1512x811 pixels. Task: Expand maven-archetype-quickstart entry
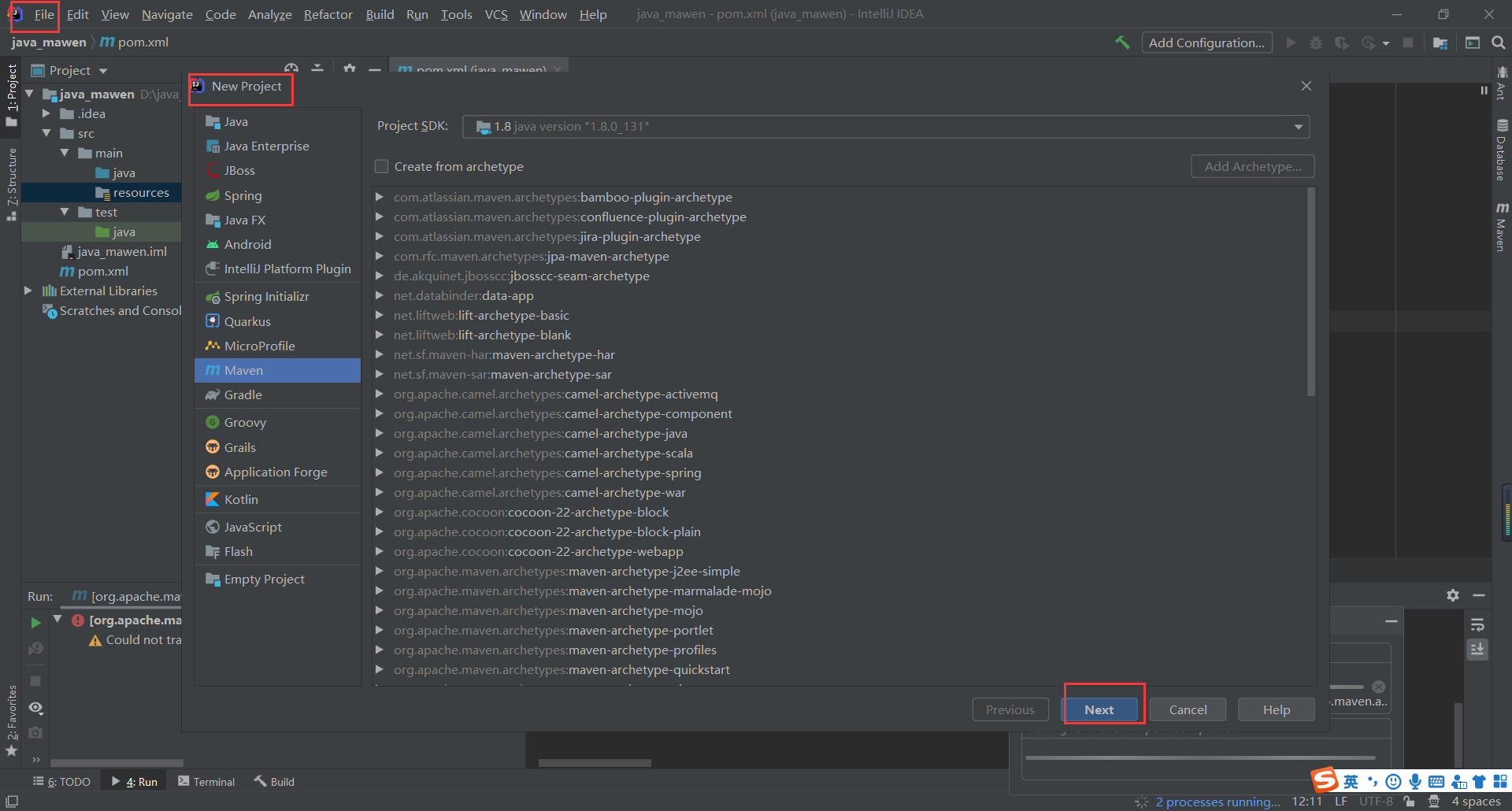(379, 669)
